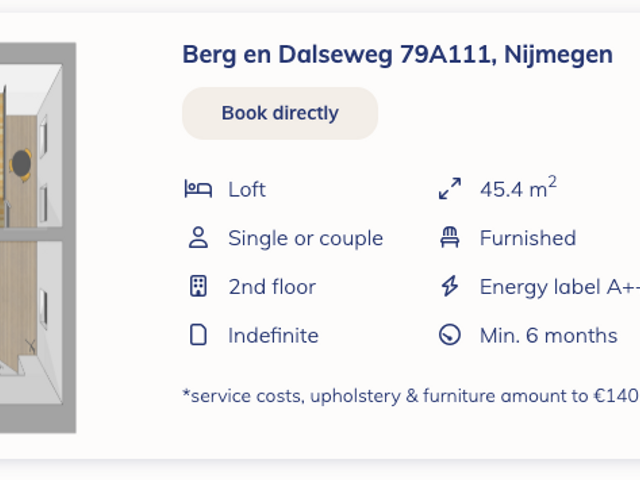640x480 pixels.
Task: Click the service costs footnote text
Action: tap(410, 396)
